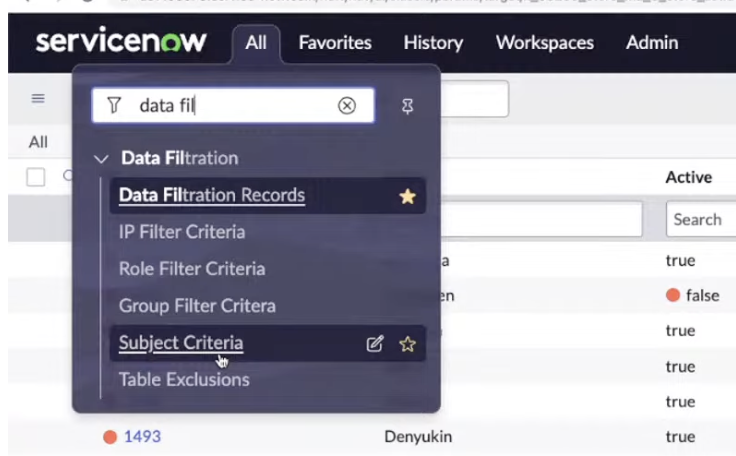Clear the 'data fil' filter text
This screenshot has height=456, width=736.
346,106
